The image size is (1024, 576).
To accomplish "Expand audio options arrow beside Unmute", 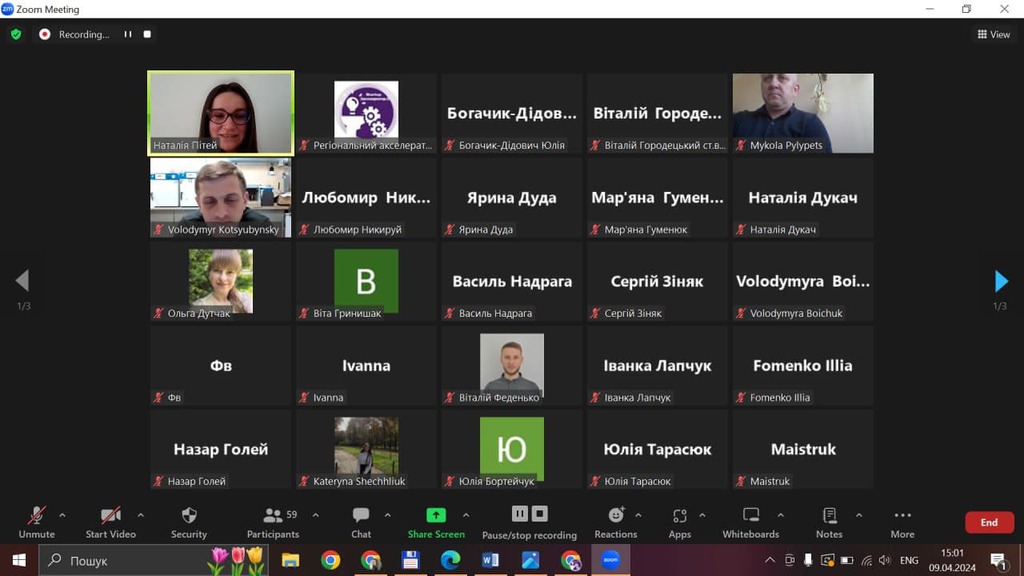I will click(62, 516).
